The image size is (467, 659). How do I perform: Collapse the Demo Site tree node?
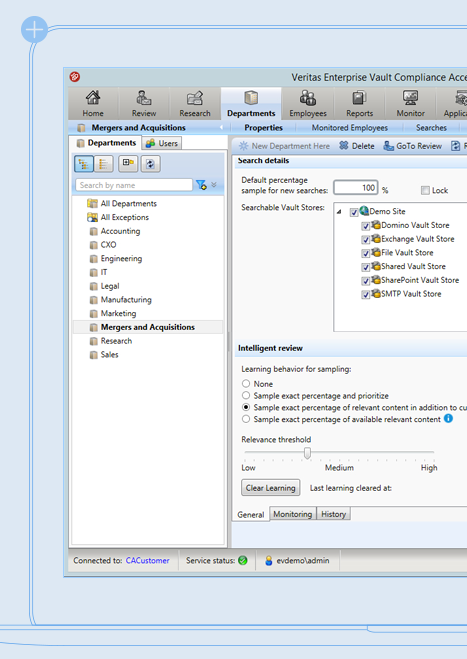pos(339,212)
